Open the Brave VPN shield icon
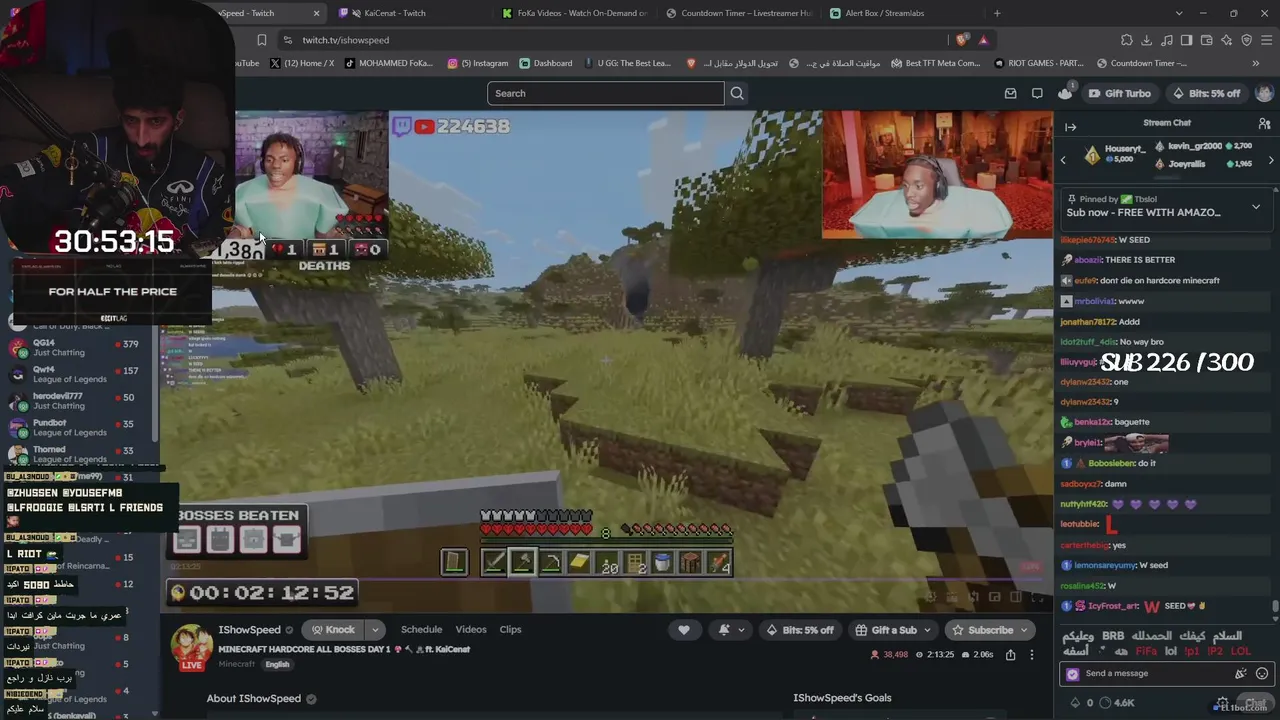This screenshot has height=720, width=1280. click(x=1247, y=40)
